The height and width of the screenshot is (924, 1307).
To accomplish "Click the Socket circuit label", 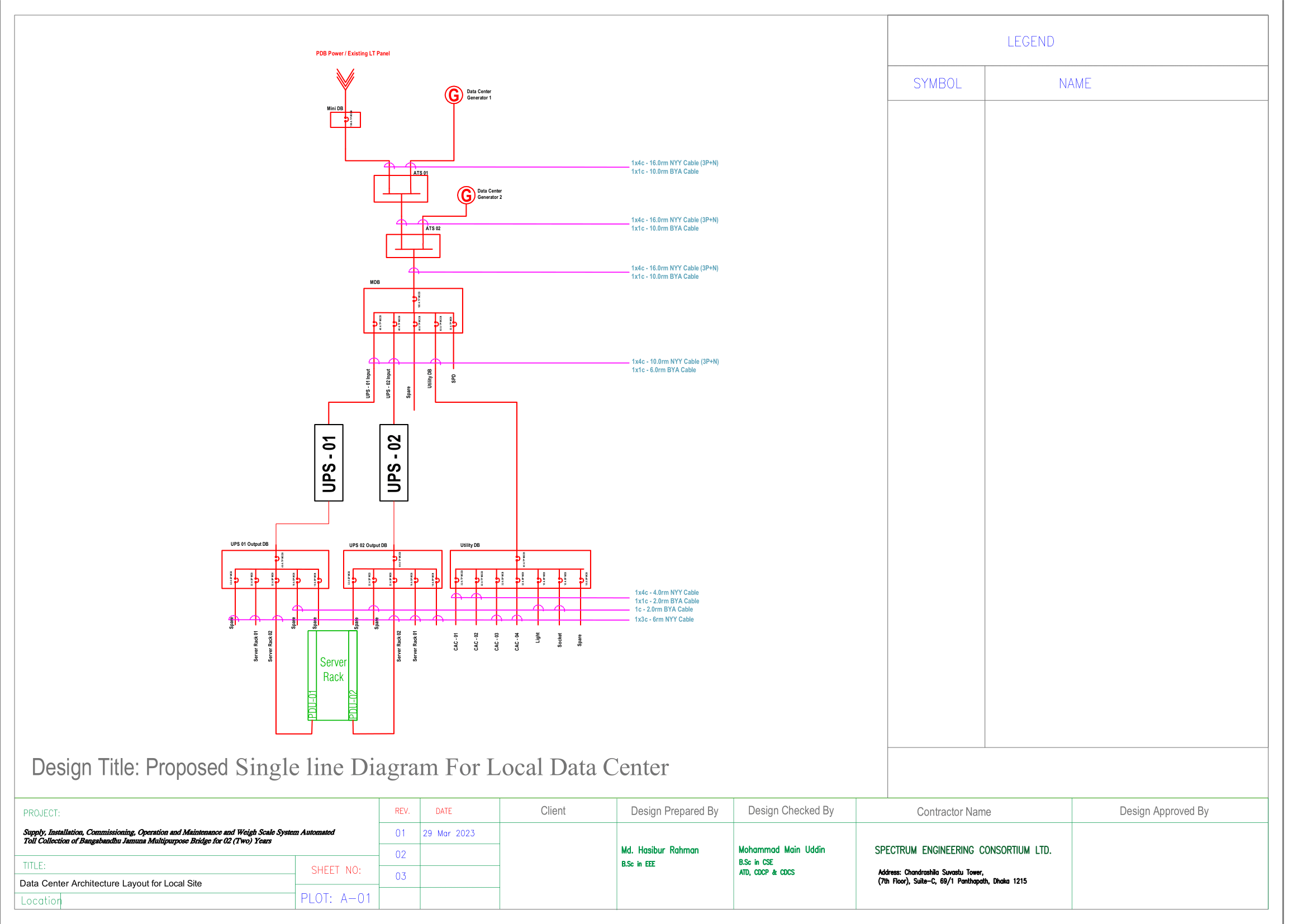I will (559, 640).
